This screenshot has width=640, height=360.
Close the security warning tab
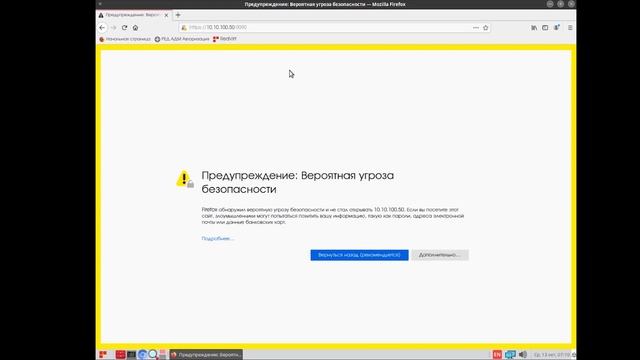166,15
